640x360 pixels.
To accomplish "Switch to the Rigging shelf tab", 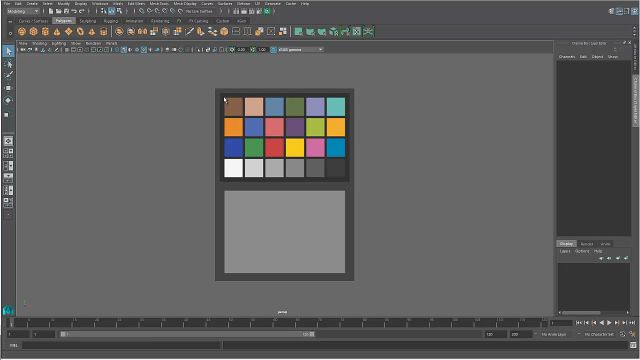I will pyautogui.click(x=111, y=21).
